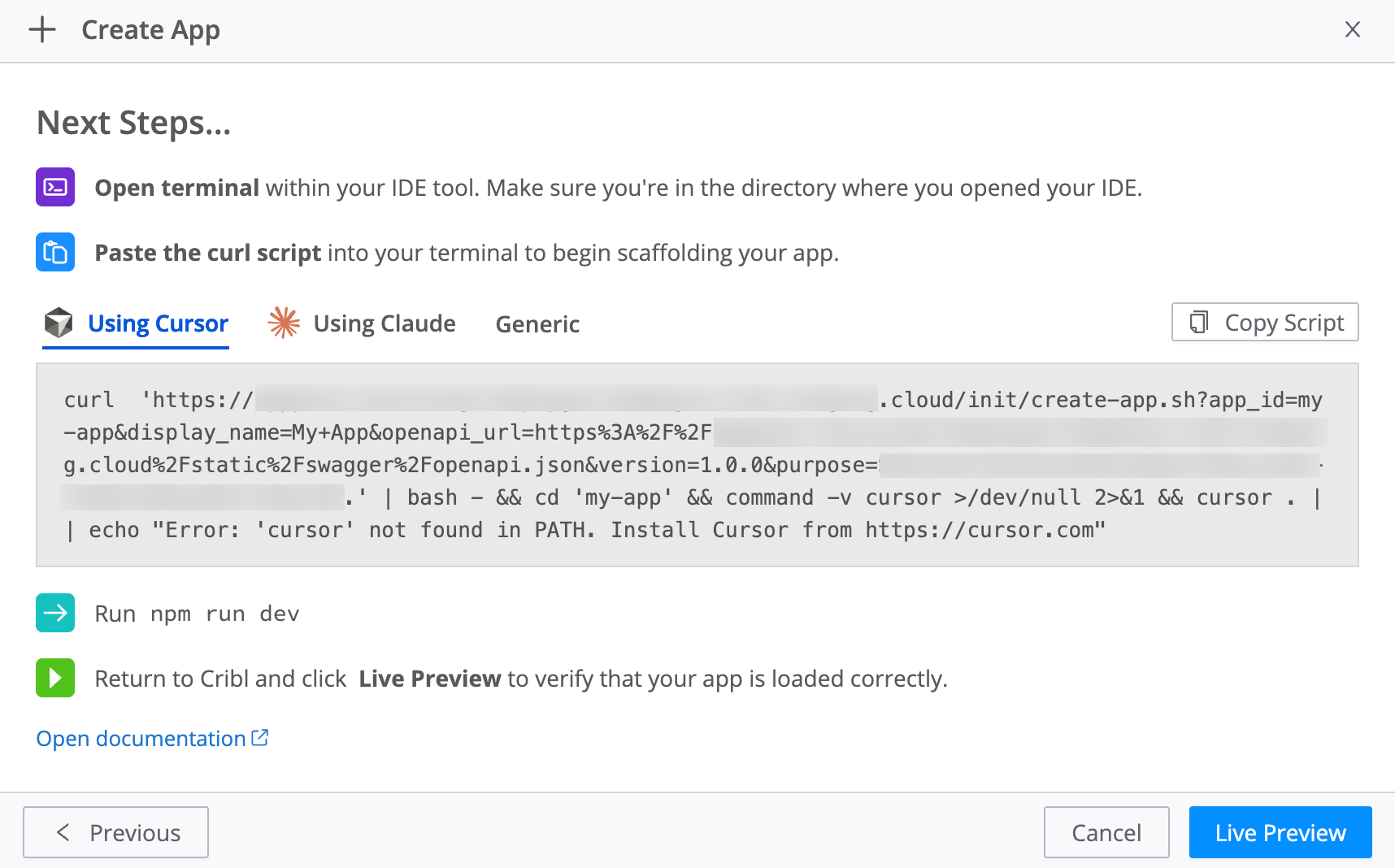1395x868 pixels.
Task: Click the bold 'Live Preview' instruction text
Action: tap(430, 679)
